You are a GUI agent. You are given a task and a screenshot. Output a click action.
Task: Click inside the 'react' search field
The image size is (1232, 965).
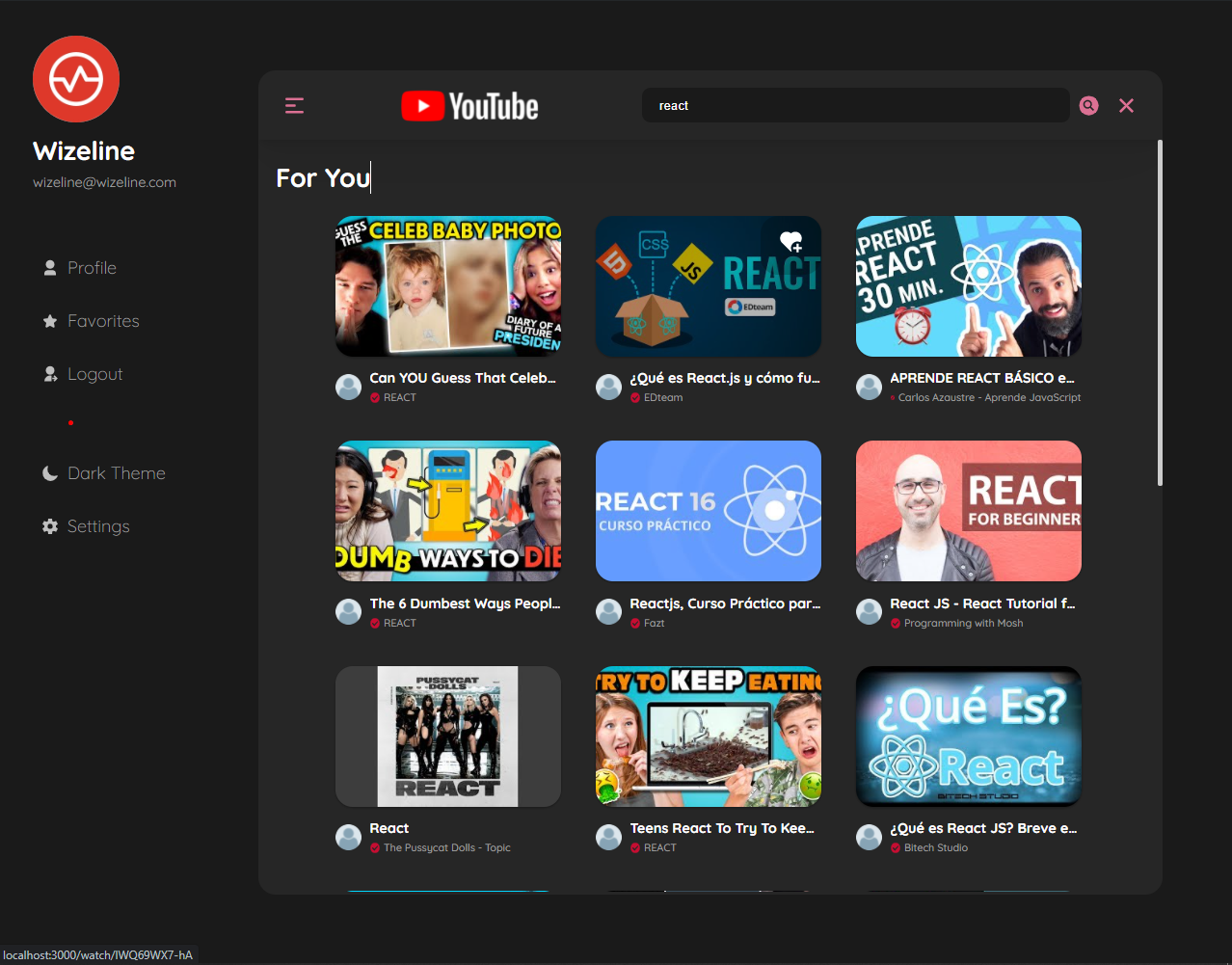(x=855, y=106)
